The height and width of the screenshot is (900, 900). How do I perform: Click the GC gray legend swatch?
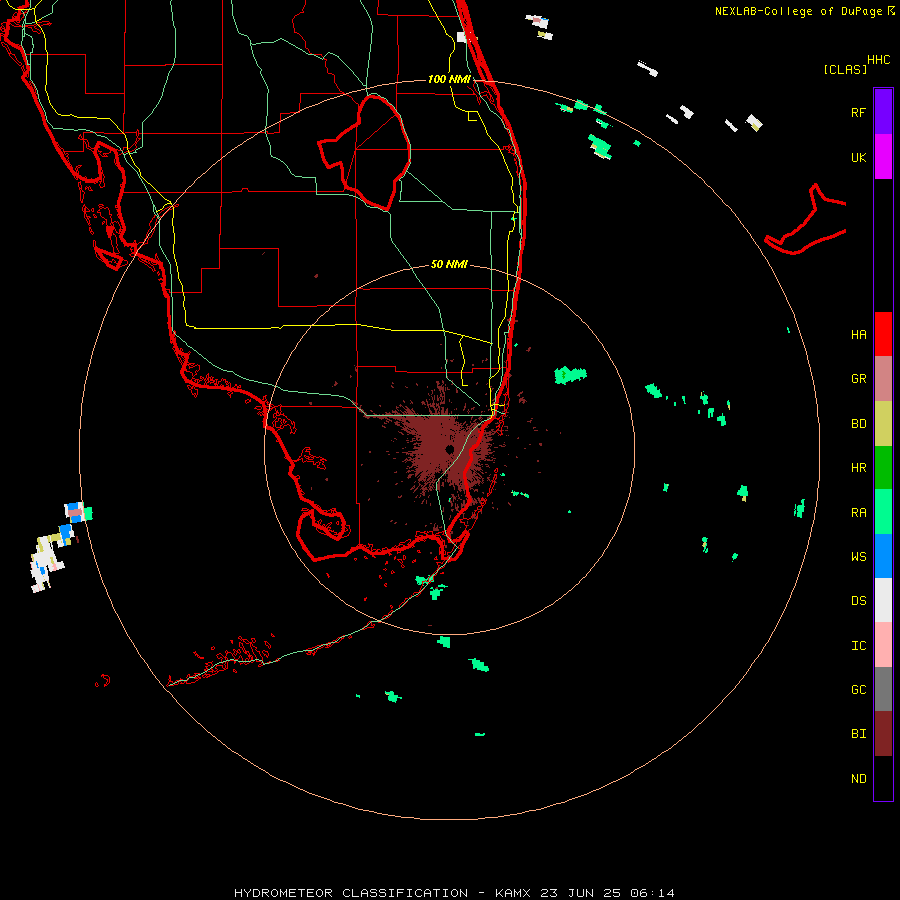point(883,689)
